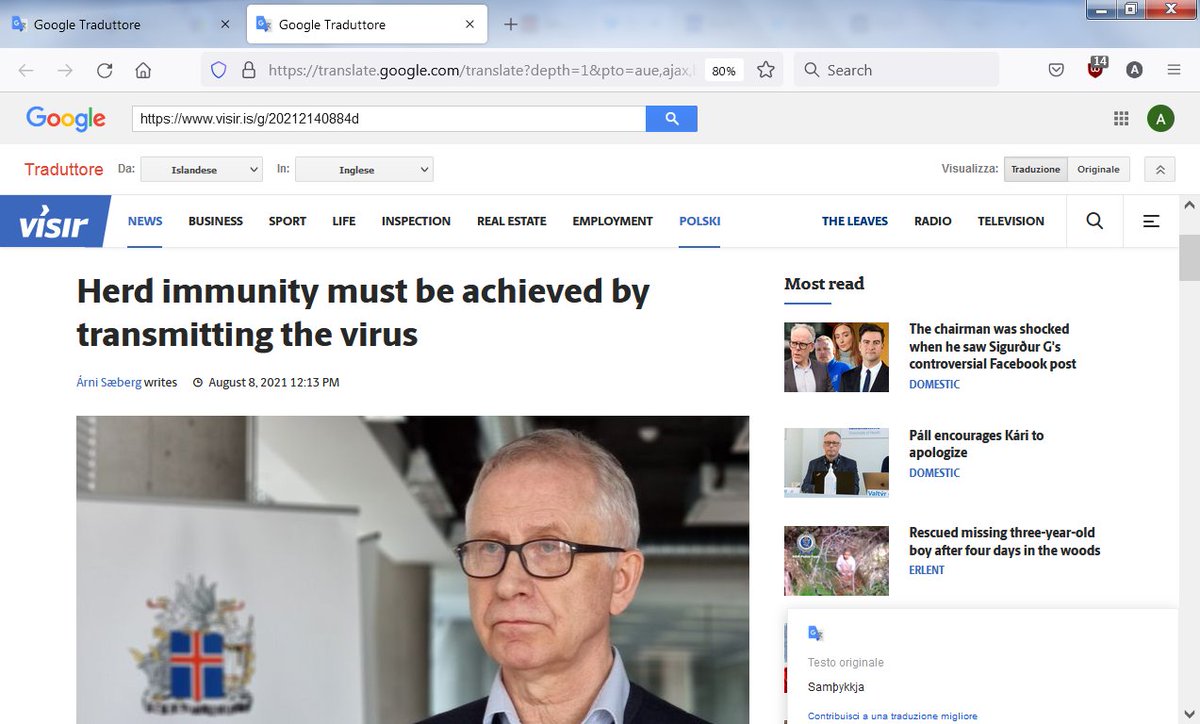Click the visir.is URL input field
The image size is (1200, 724).
coord(389,118)
